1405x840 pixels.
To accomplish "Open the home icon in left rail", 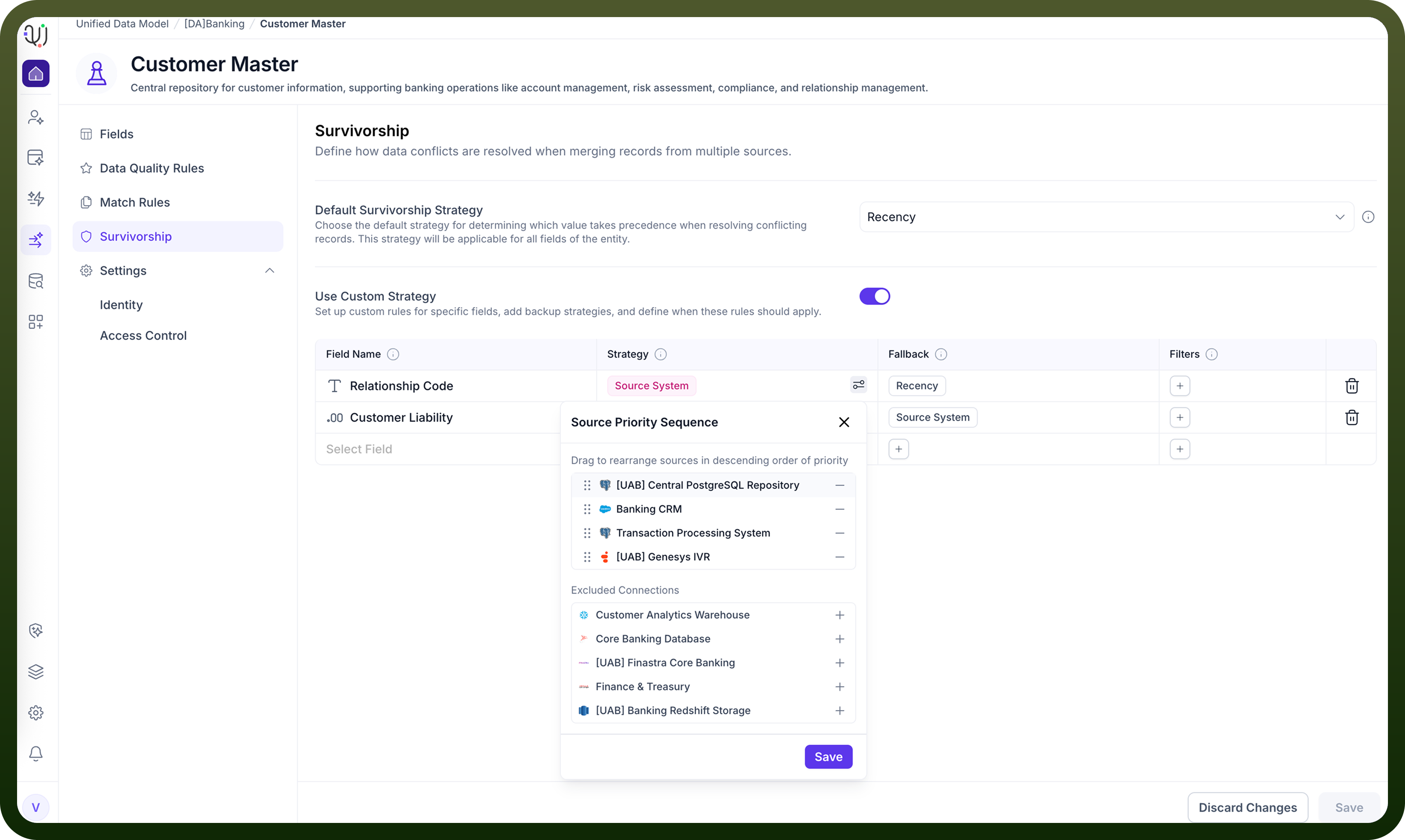I will [36, 73].
